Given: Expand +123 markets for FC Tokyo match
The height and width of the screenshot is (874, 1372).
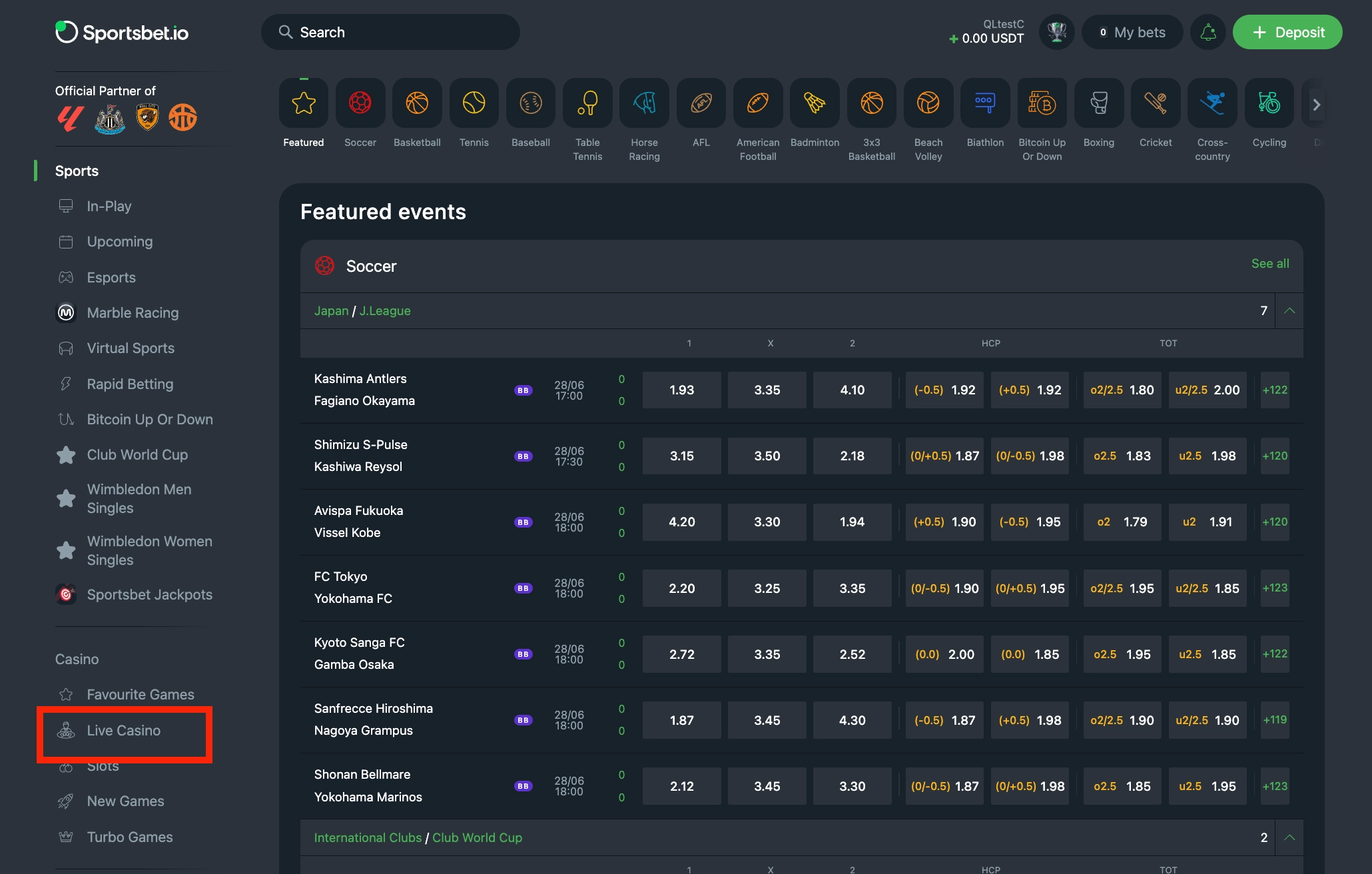Looking at the screenshot, I should pyautogui.click(x=1275, y=588).
